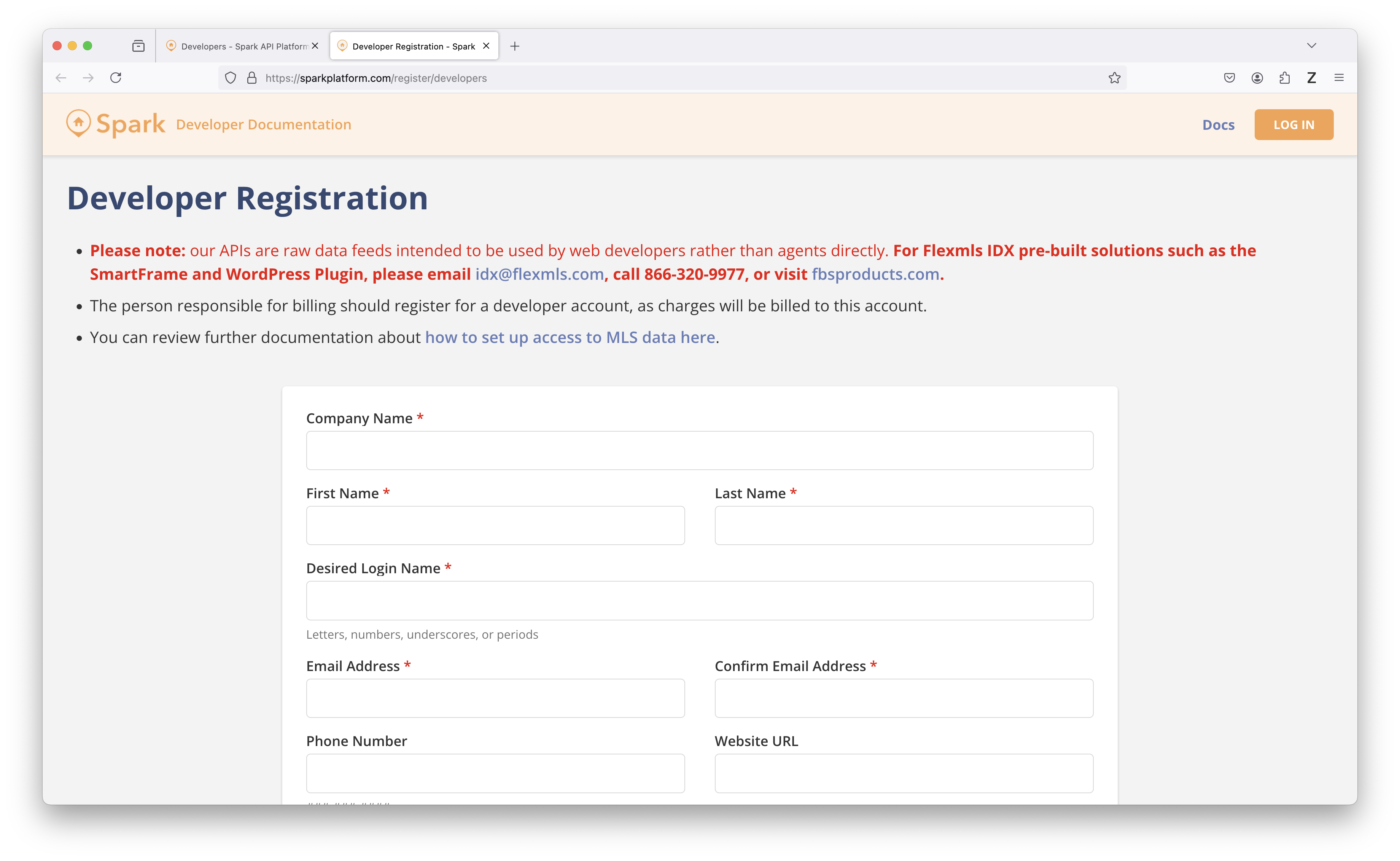Focus the Desired Login Name field
Image resolution: width=1400 pixels, height=861 pixels.
point(700,600)
